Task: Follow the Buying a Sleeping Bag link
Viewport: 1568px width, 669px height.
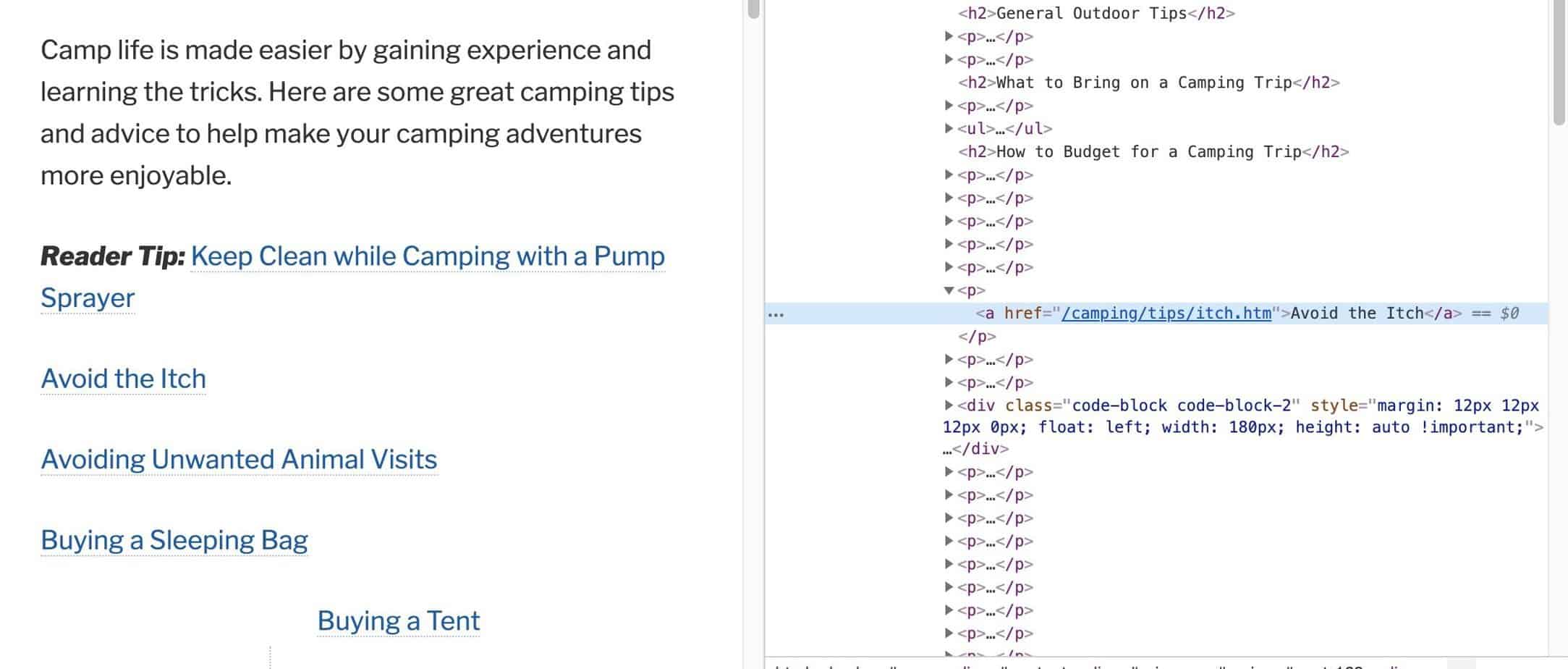Action: (174, 540)
